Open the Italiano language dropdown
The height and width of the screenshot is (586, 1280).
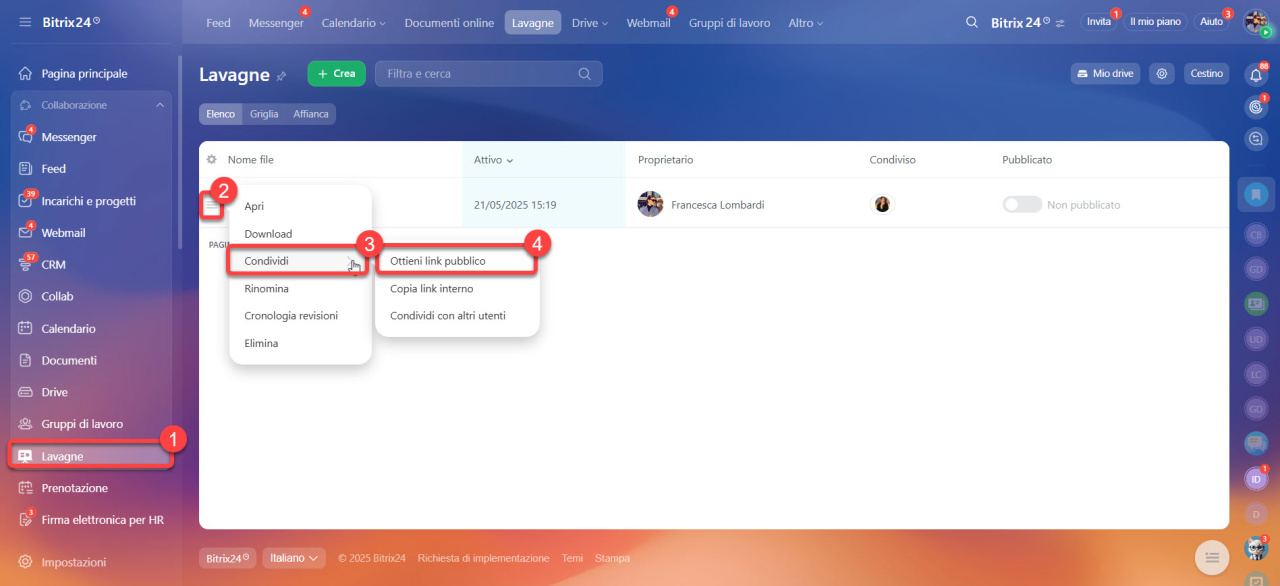pyautogui.click(x=294, y=558)
